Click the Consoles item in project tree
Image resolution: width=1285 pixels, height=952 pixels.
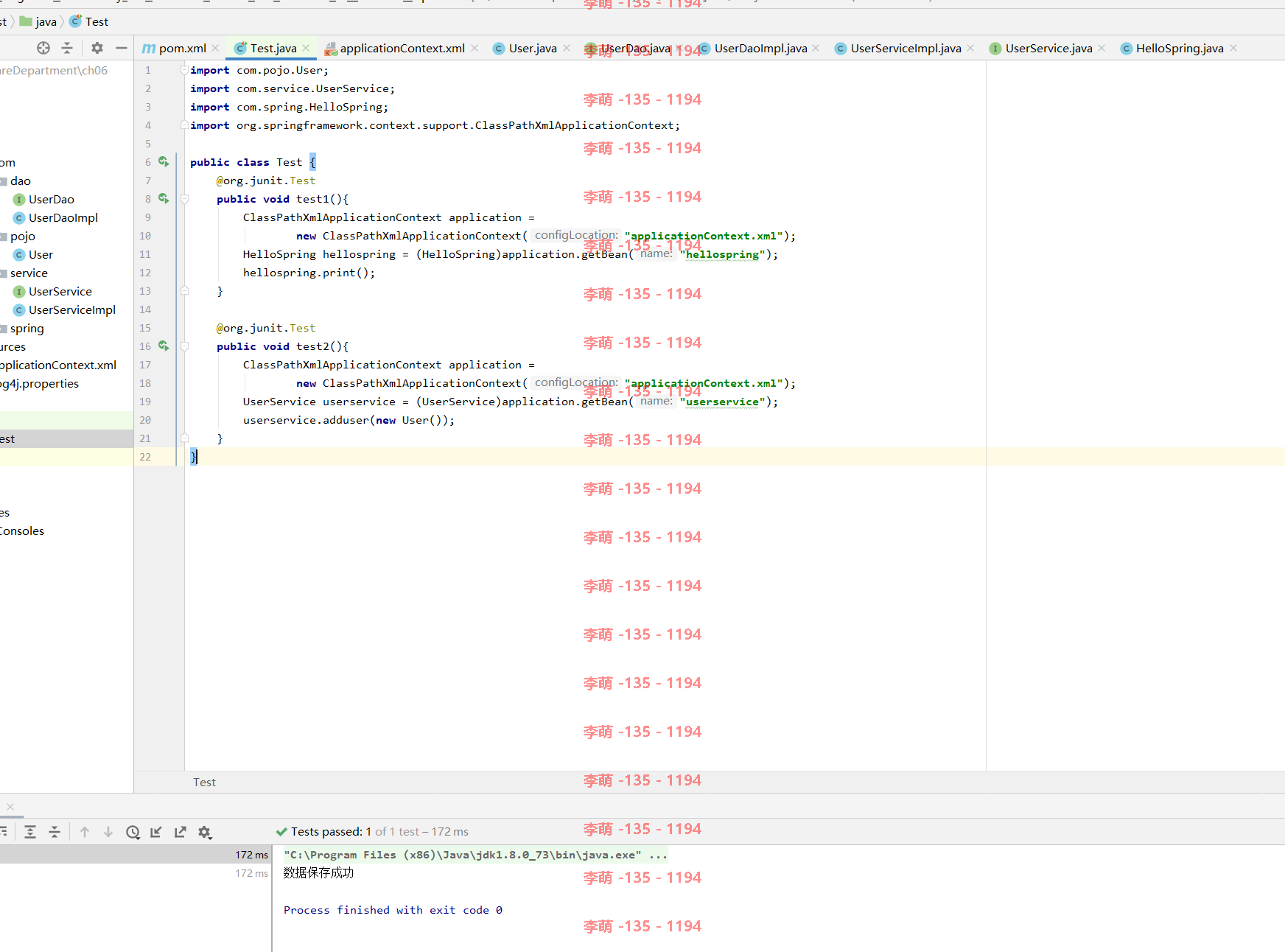[22, 531]
